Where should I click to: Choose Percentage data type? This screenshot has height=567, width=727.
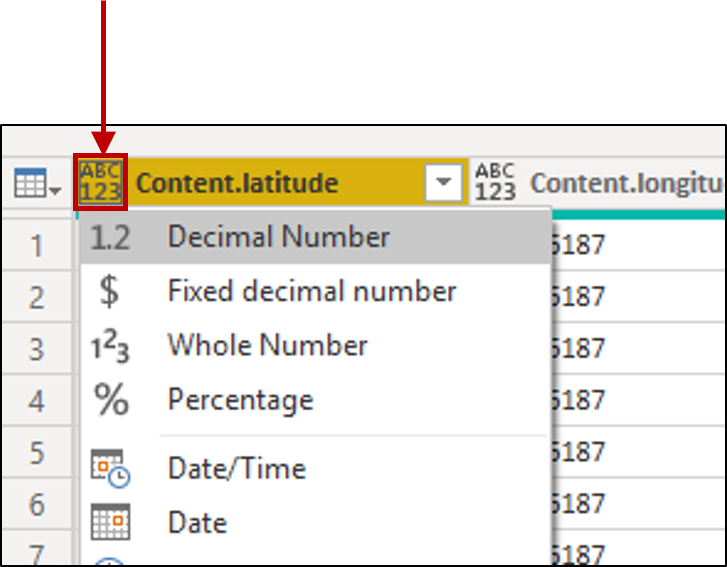(x=315, y=400)
